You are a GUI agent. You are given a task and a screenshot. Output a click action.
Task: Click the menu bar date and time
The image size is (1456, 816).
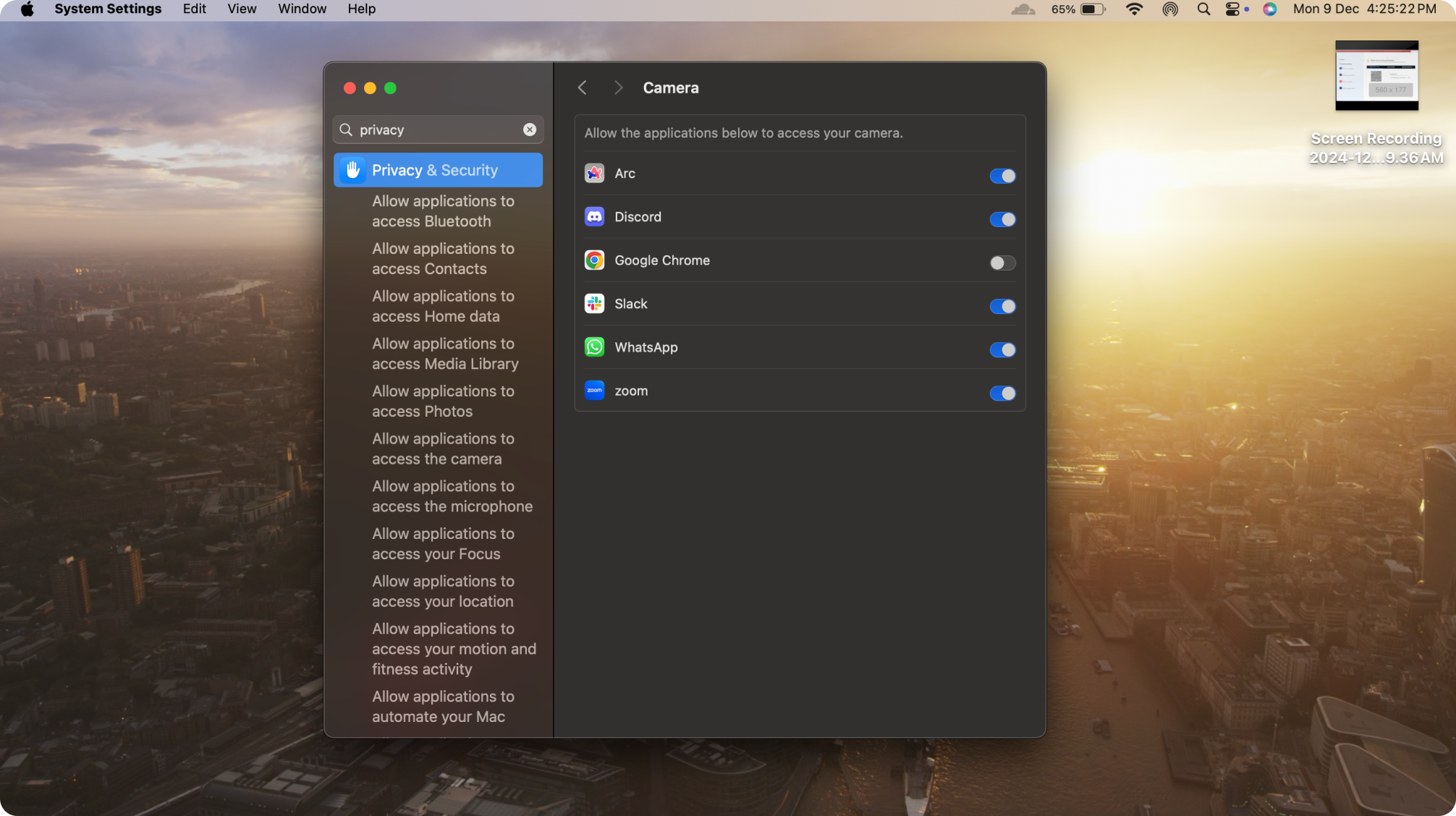[1364, 9]
